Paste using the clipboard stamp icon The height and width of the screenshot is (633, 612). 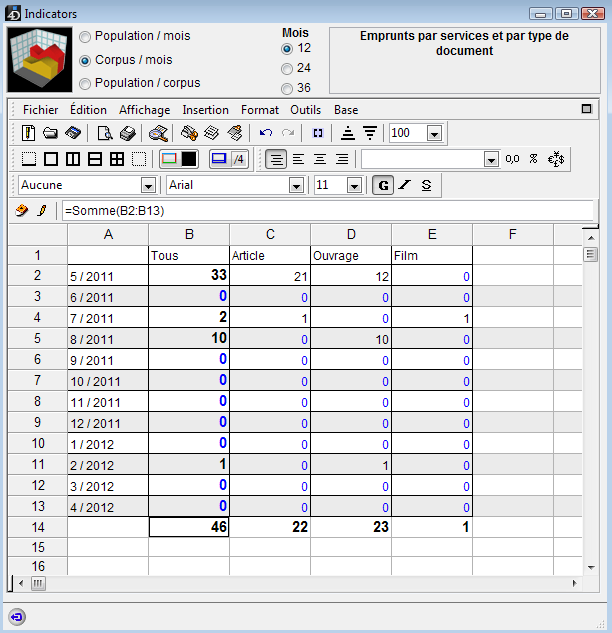[x=235, y=133]
